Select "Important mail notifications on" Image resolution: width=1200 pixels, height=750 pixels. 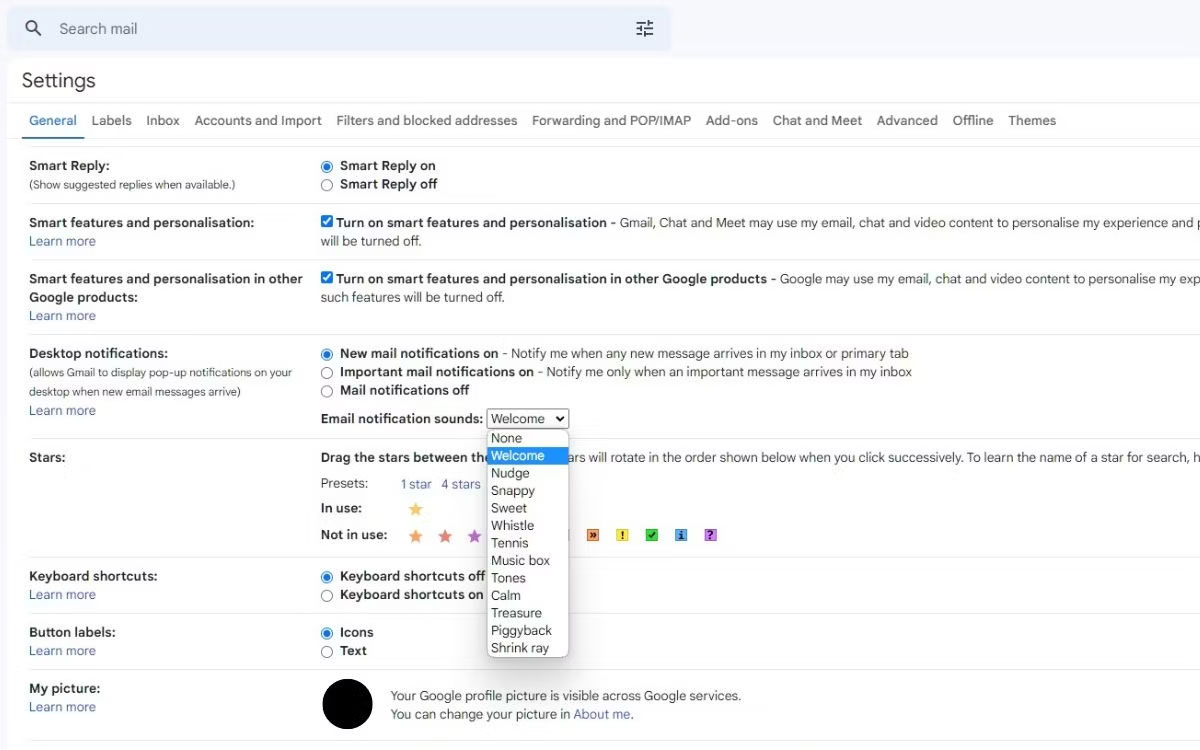(327, 372)
